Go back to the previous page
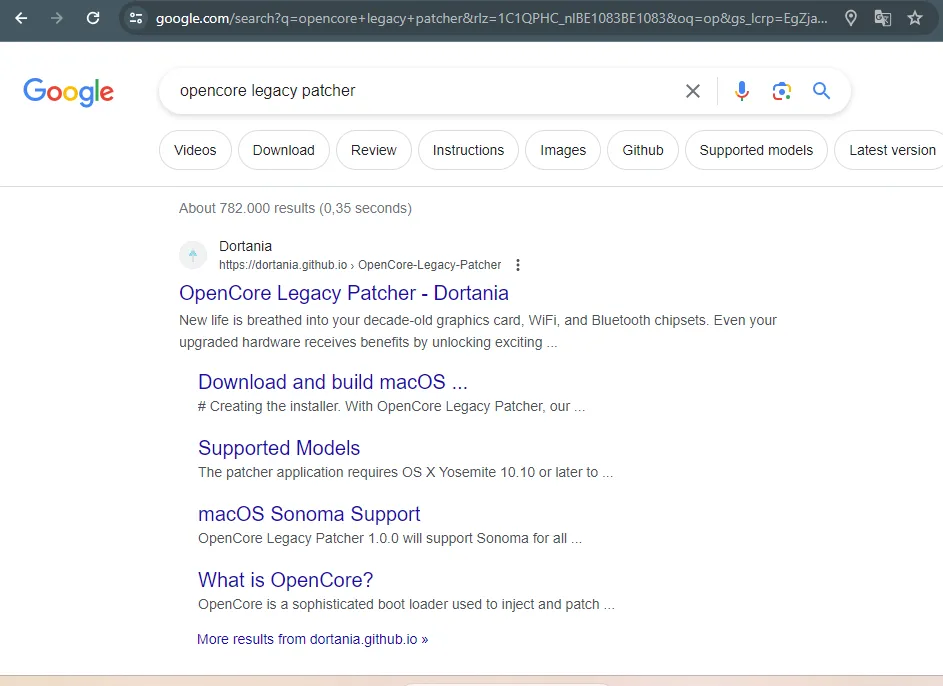 click(21, 19)
